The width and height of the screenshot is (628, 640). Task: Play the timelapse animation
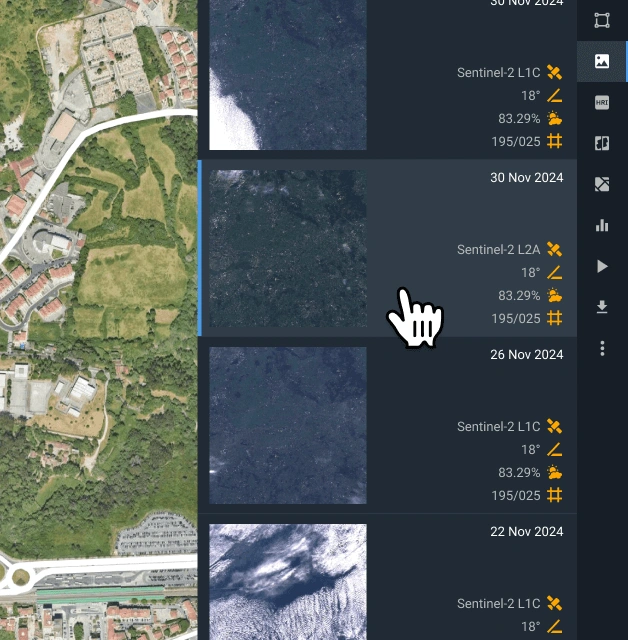tap(602, 266)
